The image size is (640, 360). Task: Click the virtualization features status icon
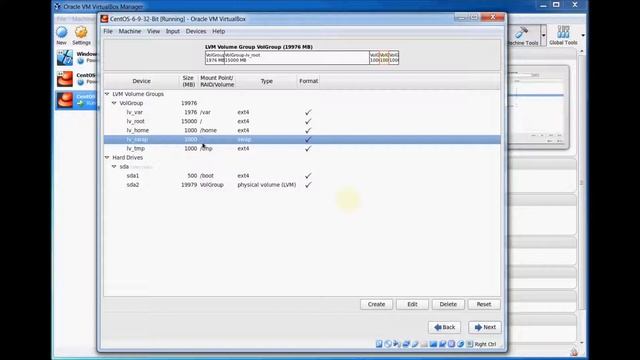coord(451,344)
